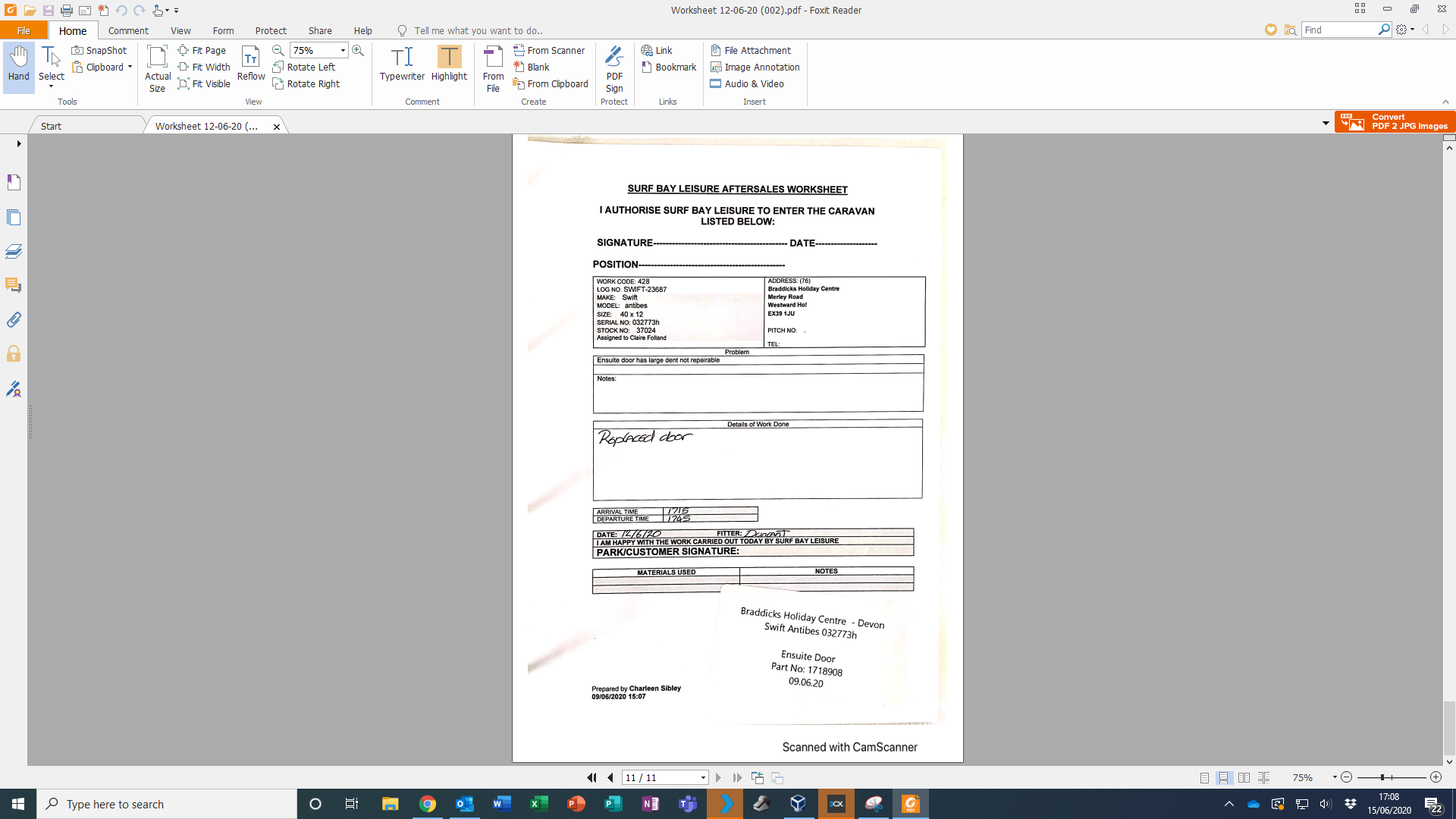Expand the page number dropdown
The image size is (1456, 819).
(x=703, y=777)
